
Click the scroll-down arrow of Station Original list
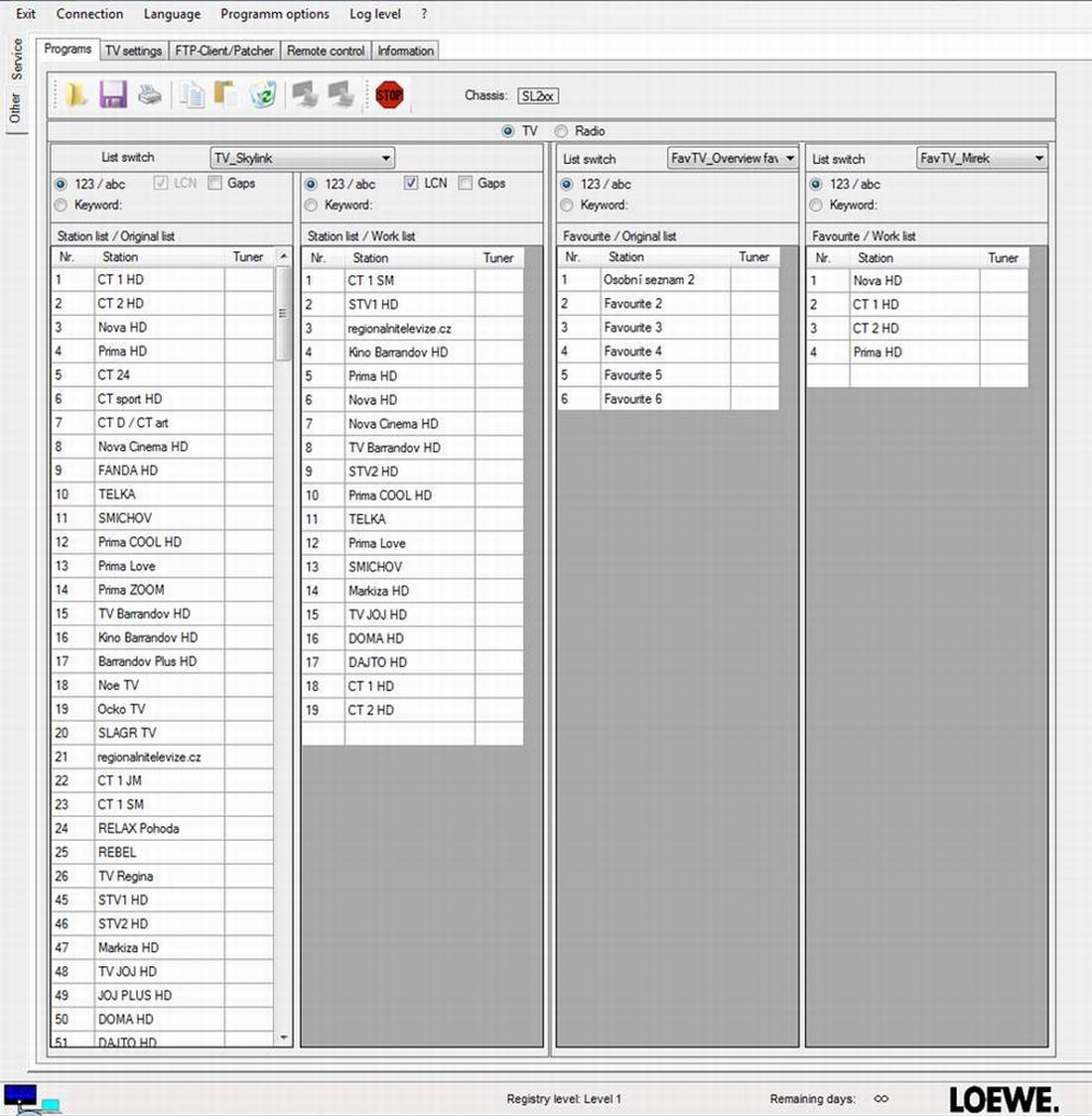pos(284,1038)
